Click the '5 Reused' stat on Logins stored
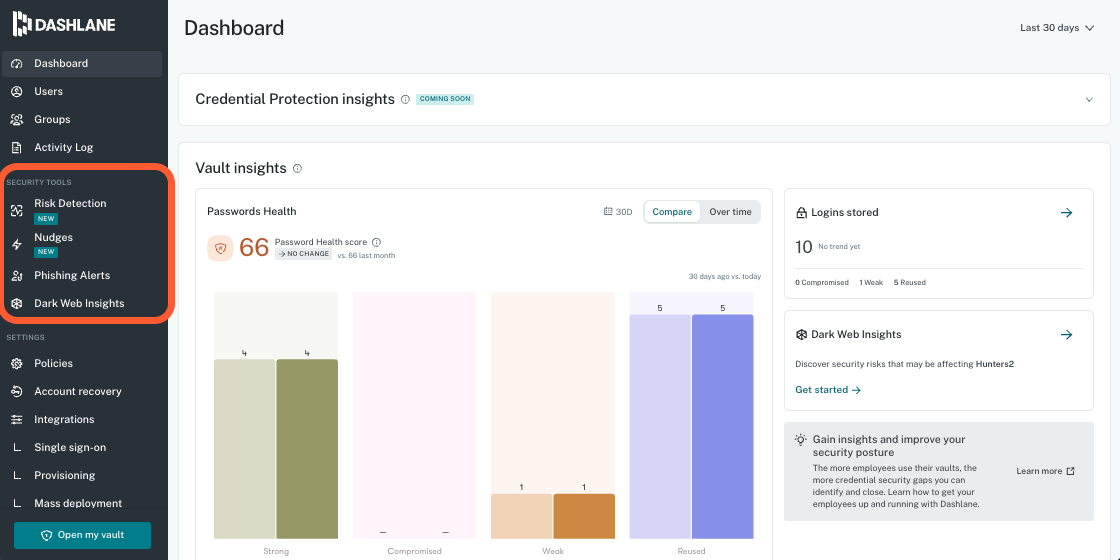The width and height of the screenshot is (1120, 560). tap(909, 283)
